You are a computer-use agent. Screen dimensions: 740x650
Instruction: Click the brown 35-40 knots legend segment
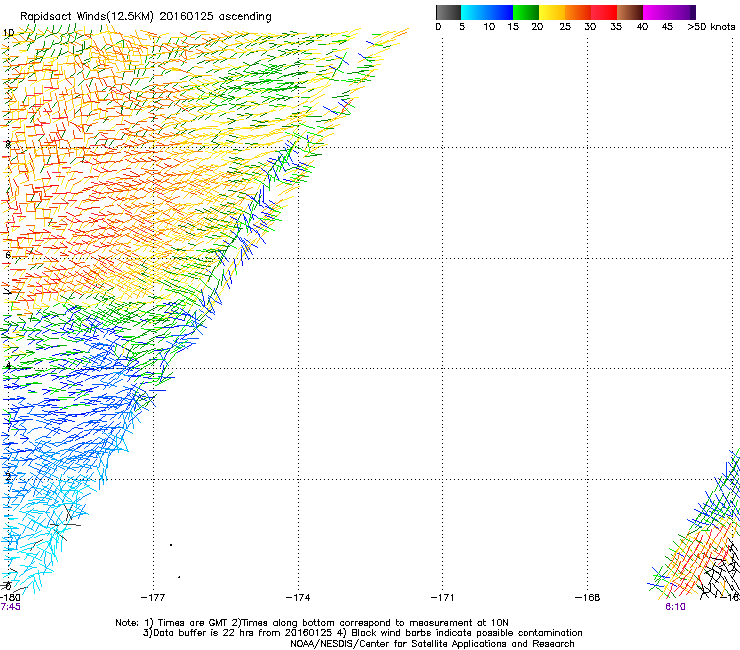coord(630,12)
